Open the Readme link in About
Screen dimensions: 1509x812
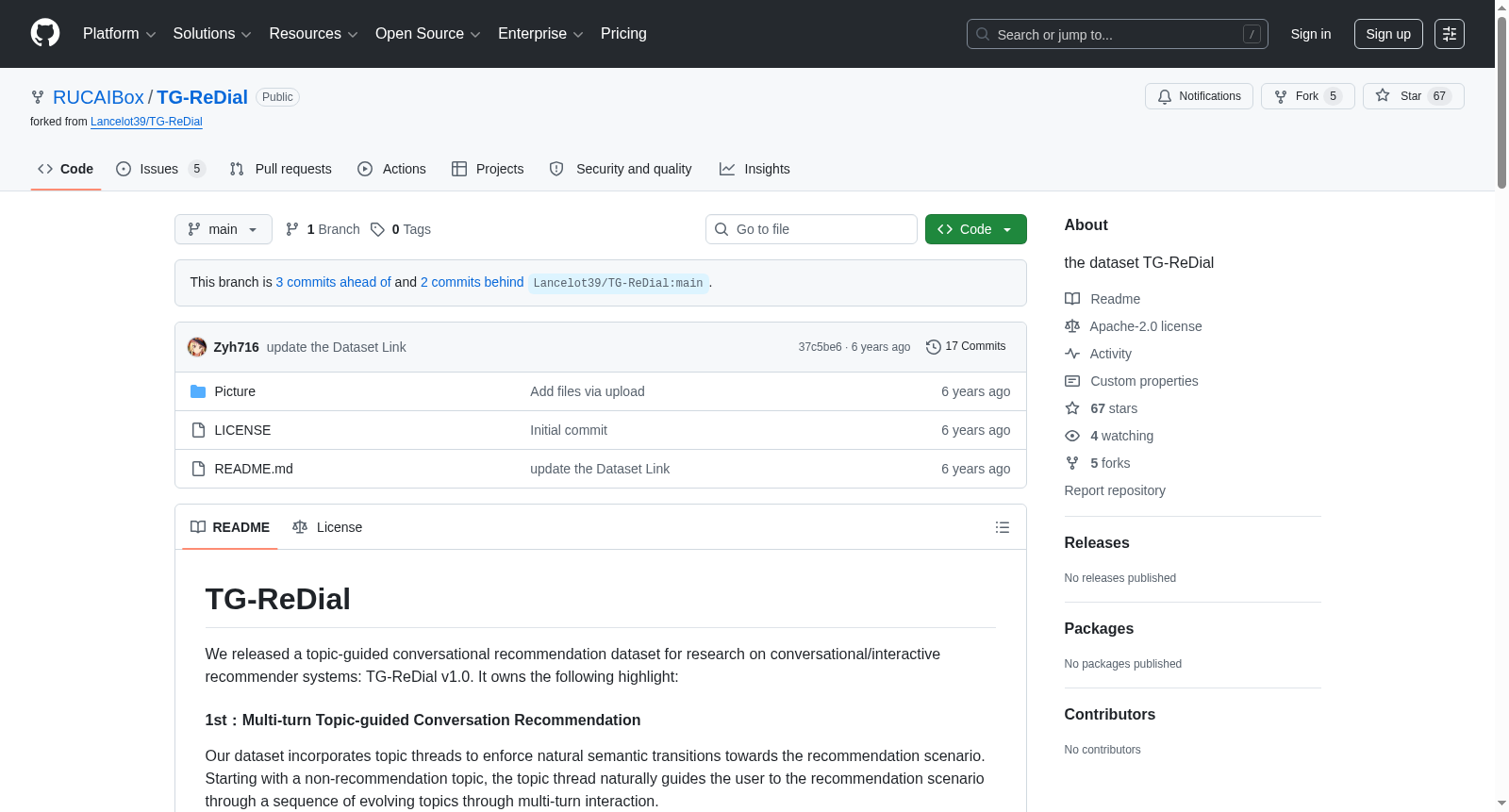[1103, 299]
